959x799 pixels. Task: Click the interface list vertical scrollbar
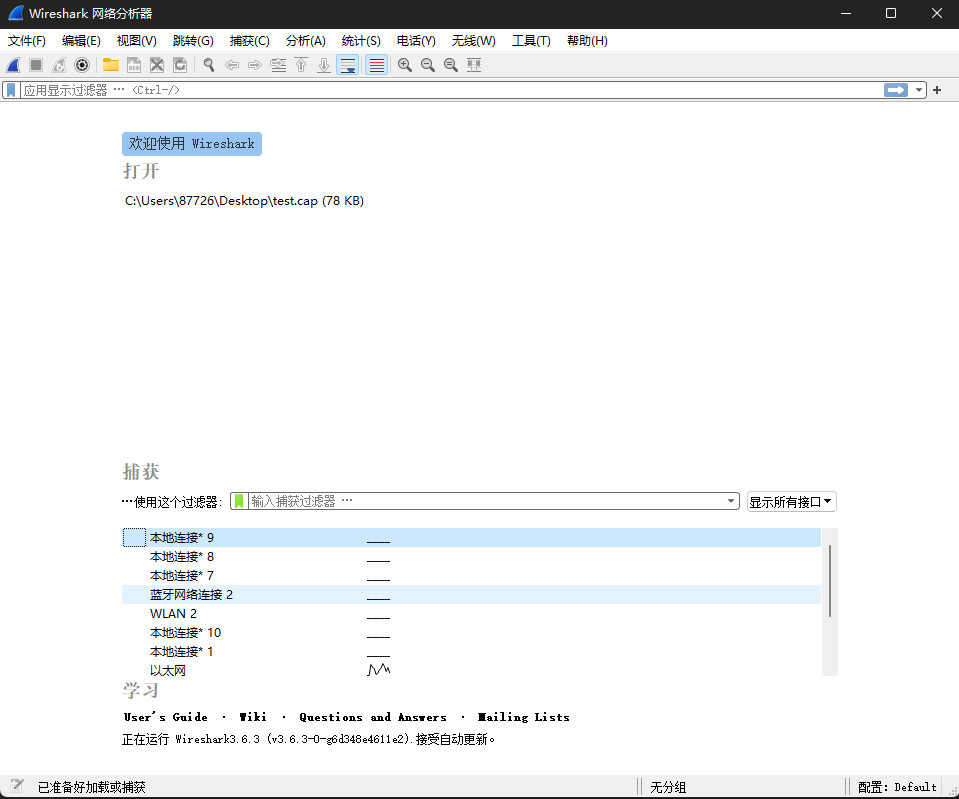829,581
